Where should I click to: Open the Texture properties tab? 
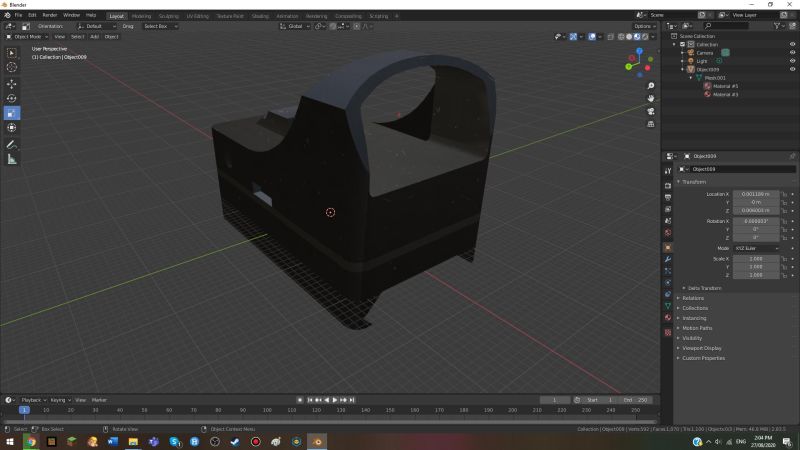click(x=668, y=333)
